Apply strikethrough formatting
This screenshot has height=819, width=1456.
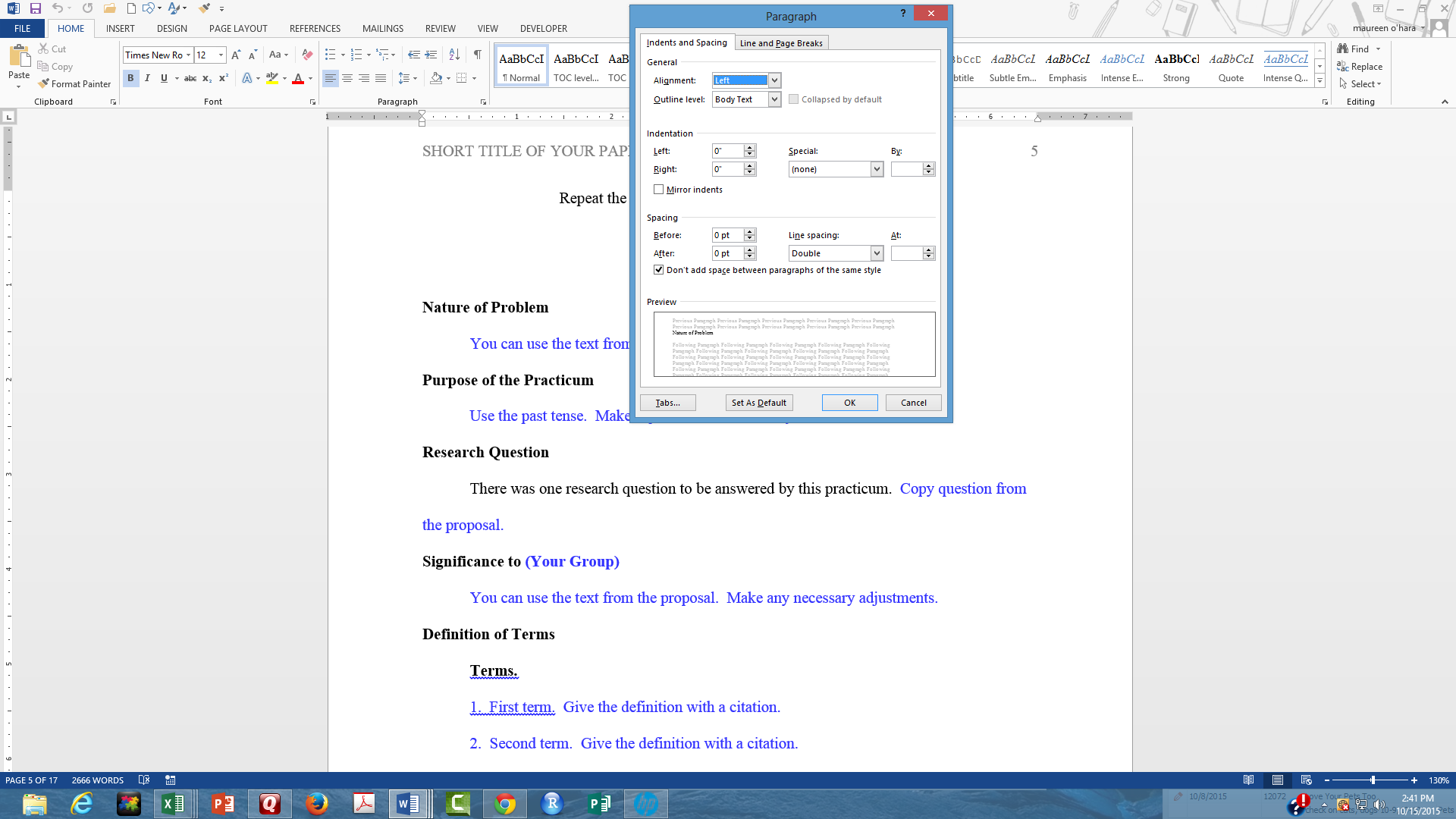pos(190,77)
